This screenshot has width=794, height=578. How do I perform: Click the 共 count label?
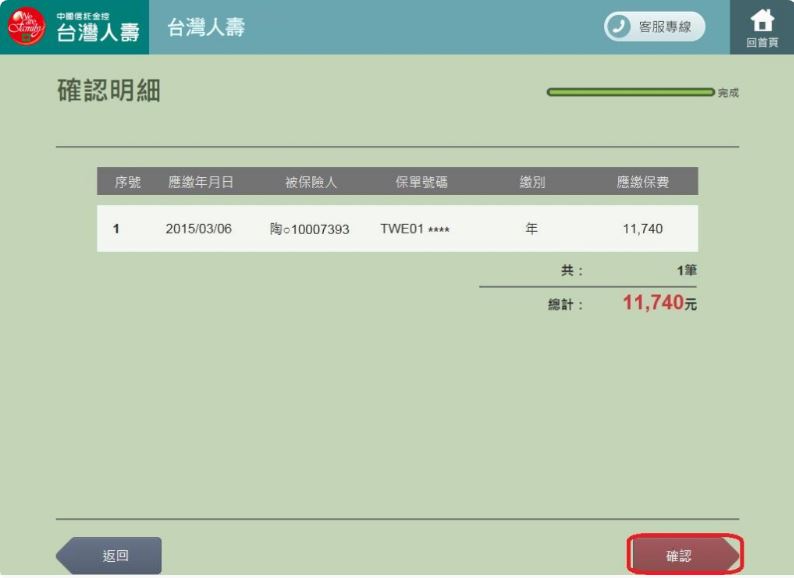pyautogui.click(x=571, y=271)
